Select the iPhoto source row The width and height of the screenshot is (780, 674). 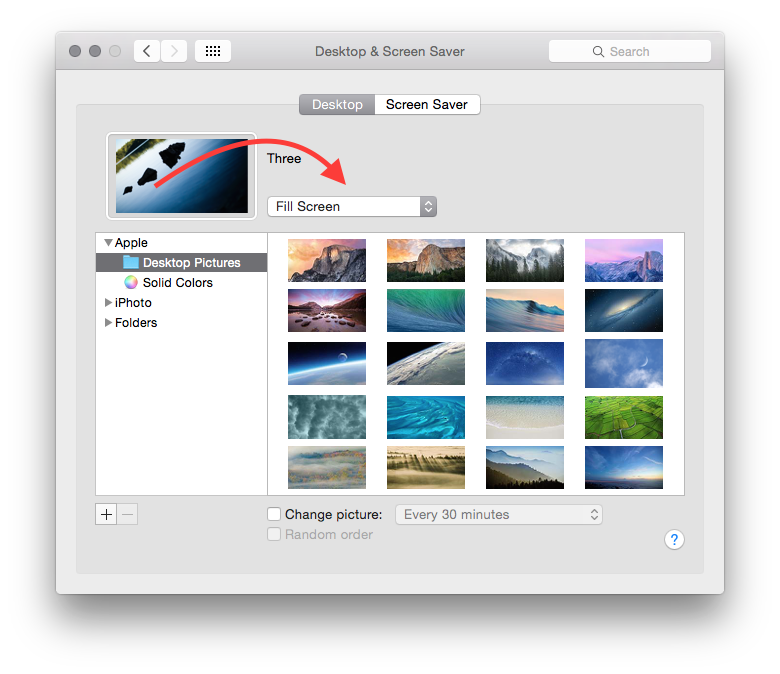(x=182, y=302)
